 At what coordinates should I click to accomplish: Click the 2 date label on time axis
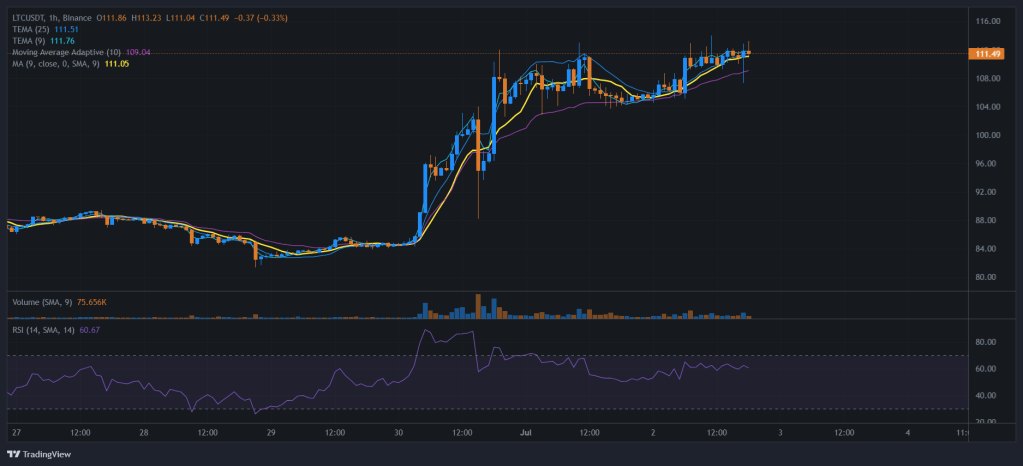pos(654,434)
